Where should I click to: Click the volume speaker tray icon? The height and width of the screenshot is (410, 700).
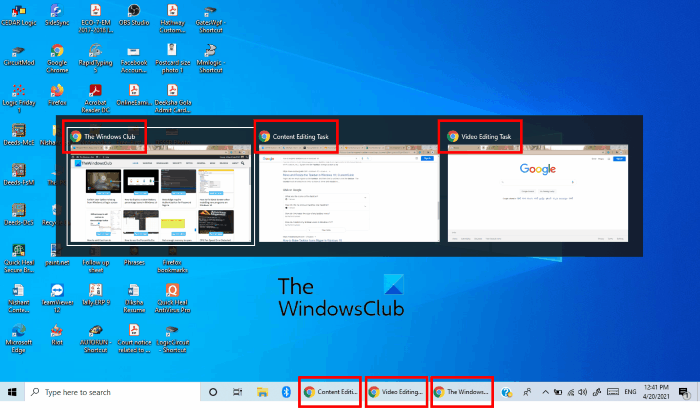point(583,392)
